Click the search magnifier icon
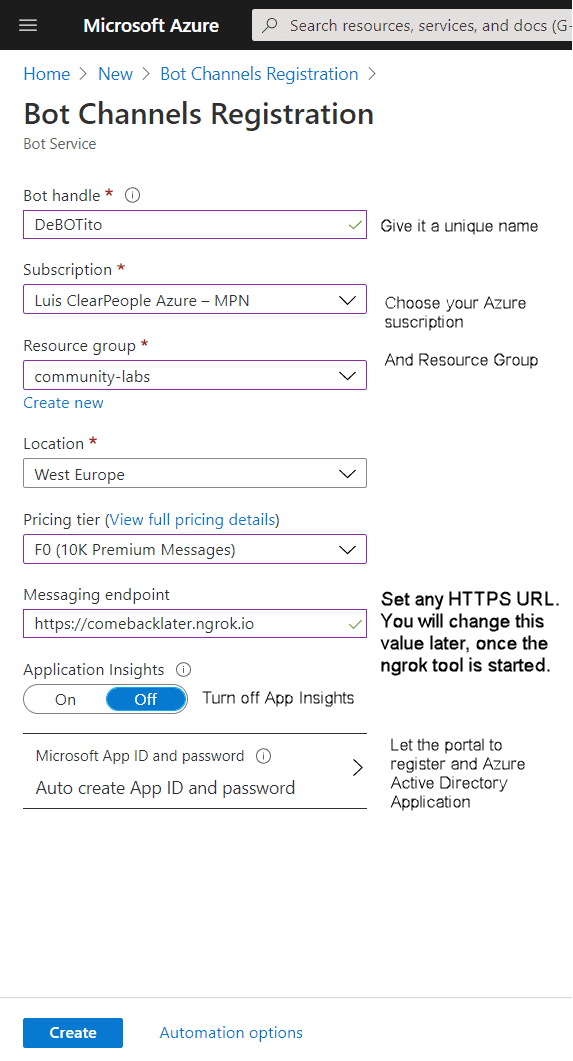The width and height of the screenshot is (573, 1061). 270,26
